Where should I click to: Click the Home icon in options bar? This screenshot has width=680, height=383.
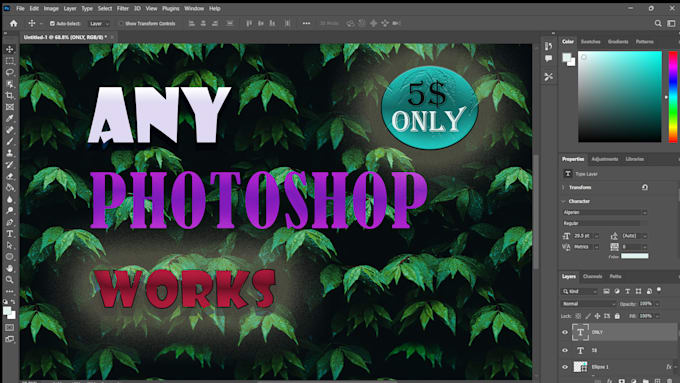coord(13,23)
